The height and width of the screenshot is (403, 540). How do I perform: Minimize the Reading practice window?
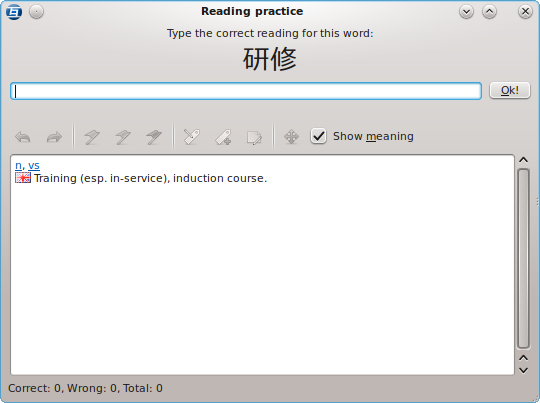tap(466, 12)
